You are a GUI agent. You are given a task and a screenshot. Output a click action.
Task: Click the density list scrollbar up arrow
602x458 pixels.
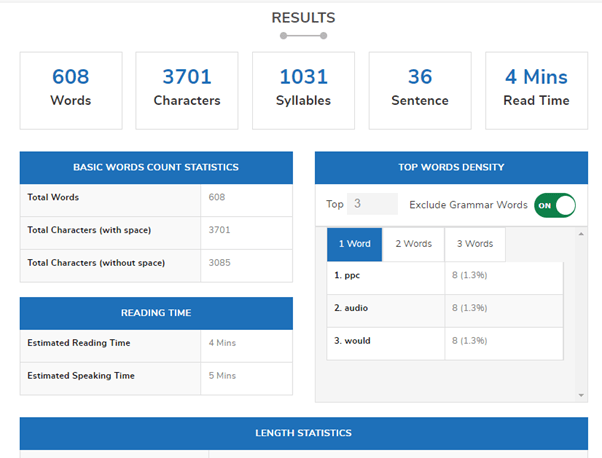(x=582, y=235)
